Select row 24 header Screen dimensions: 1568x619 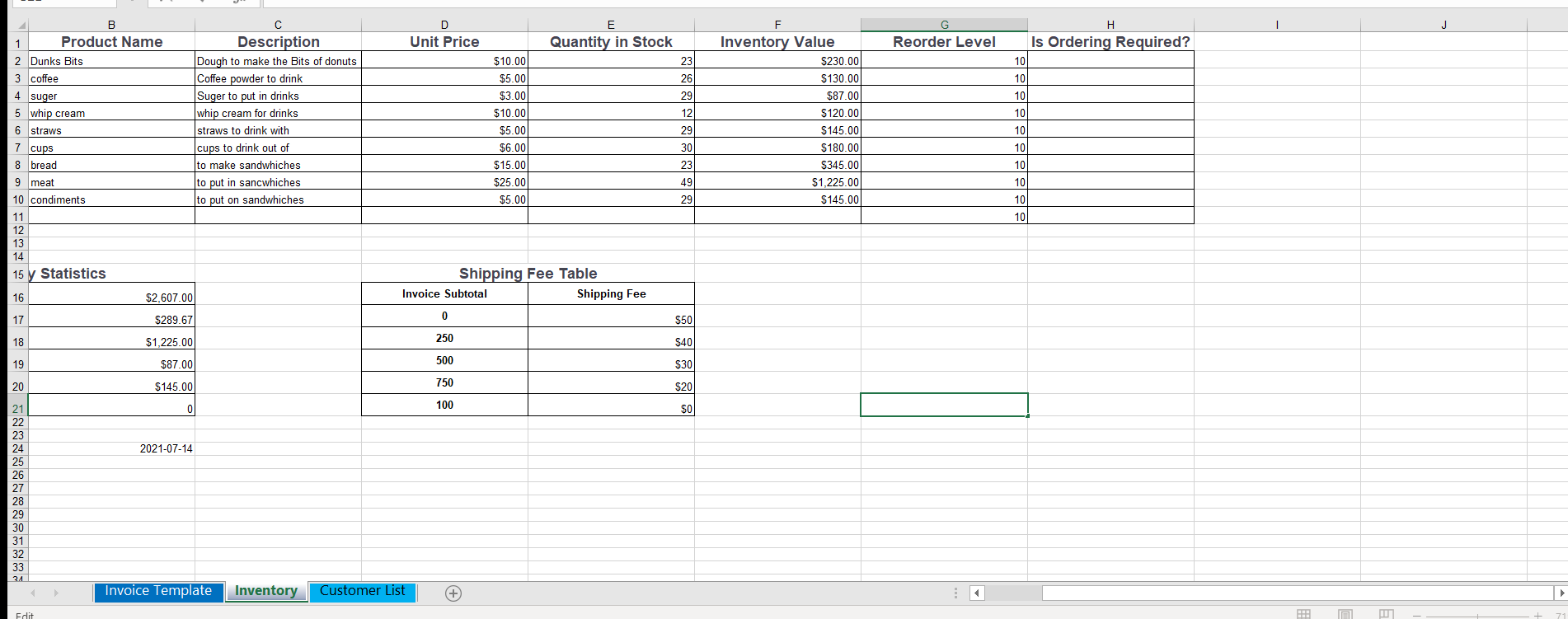(x=18, y=448)
